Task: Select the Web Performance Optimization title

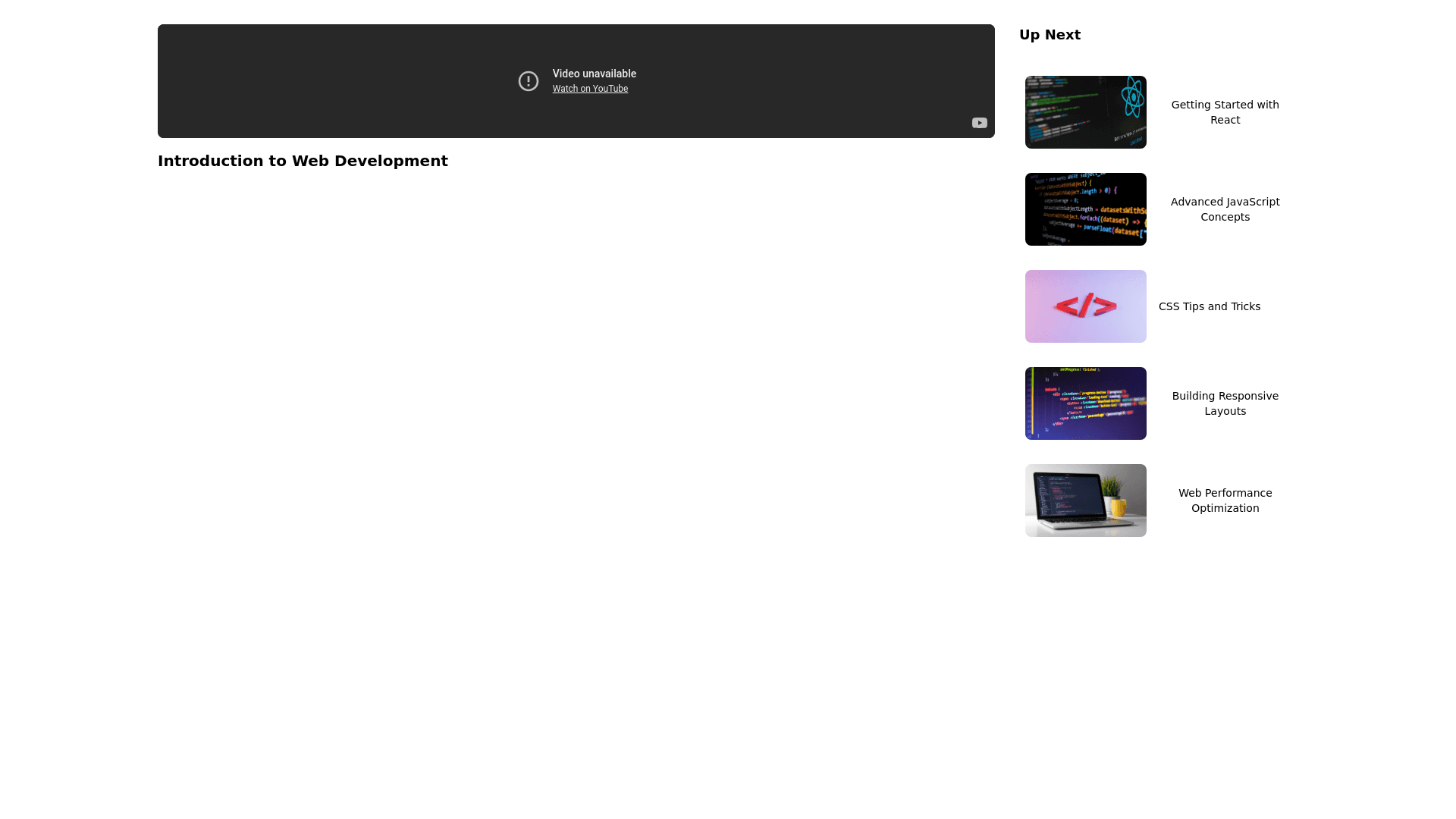Action: [x=1225, y=500]
